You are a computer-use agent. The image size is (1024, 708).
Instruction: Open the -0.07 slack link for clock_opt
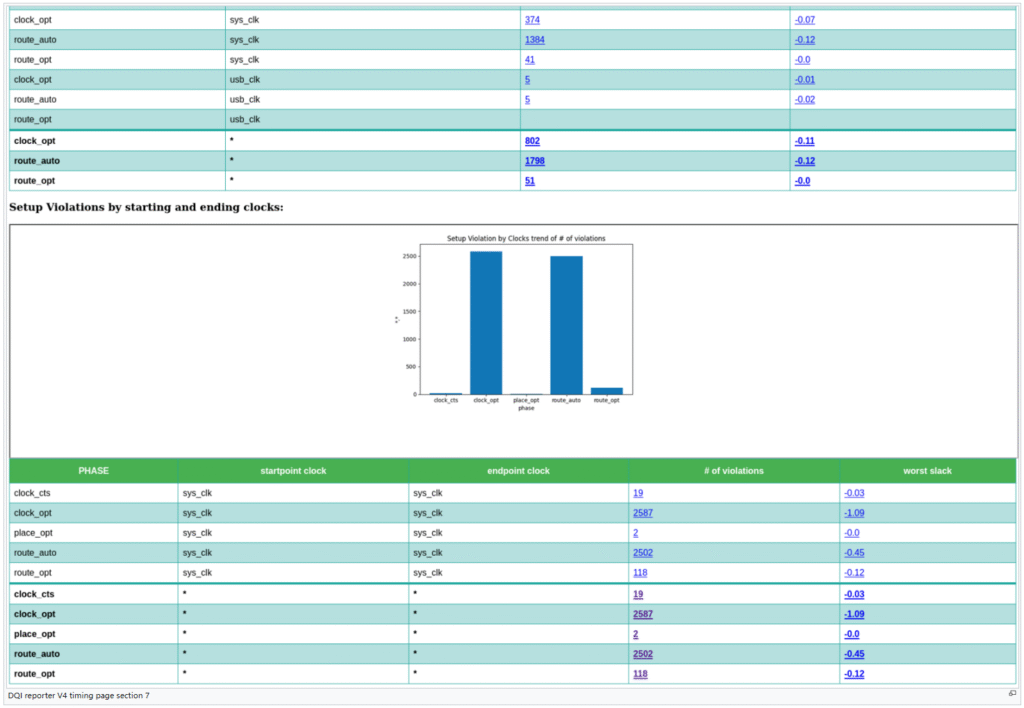pos(804,20)
